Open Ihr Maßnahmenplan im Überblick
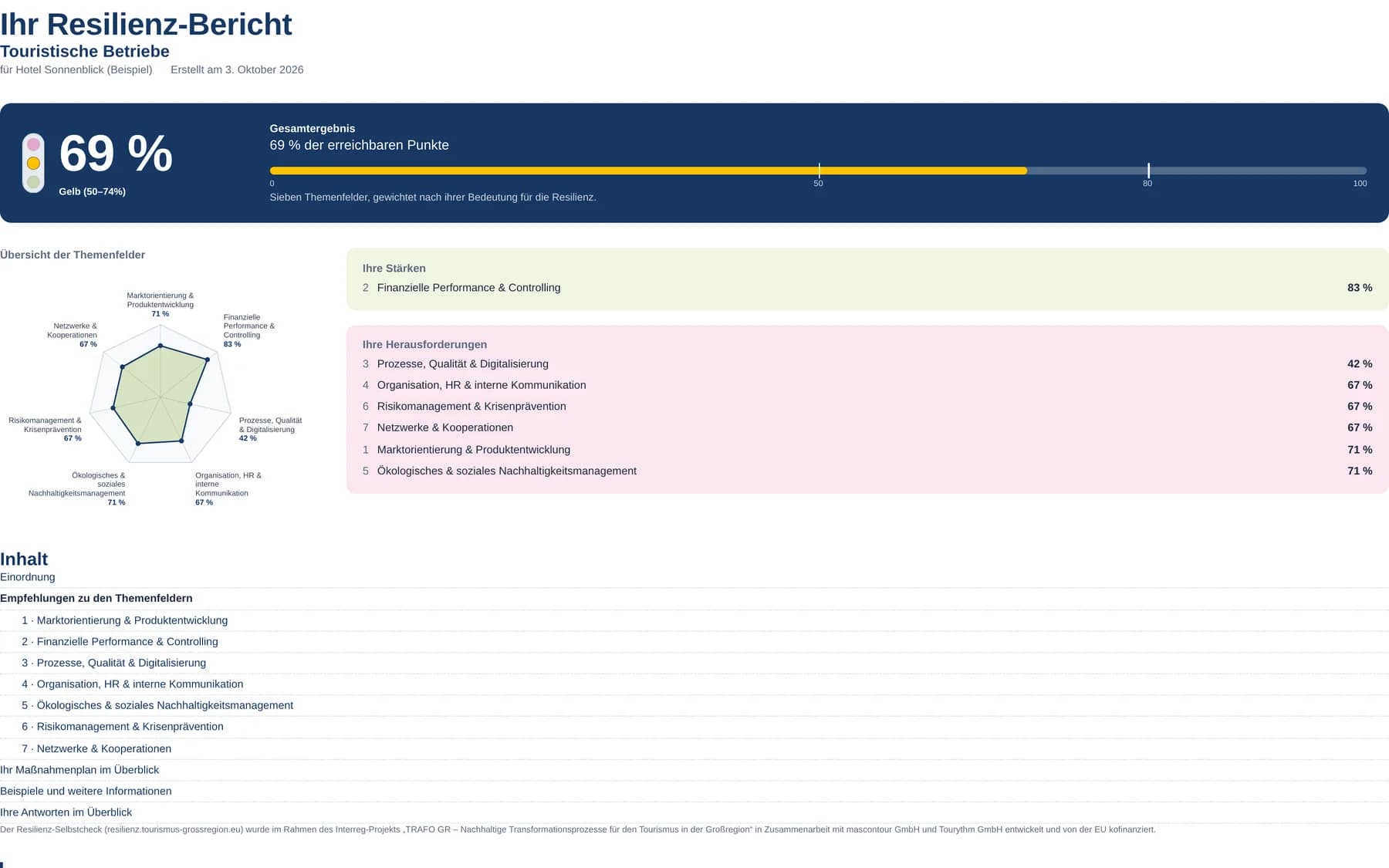1389x868 pixels. (79, 770)
